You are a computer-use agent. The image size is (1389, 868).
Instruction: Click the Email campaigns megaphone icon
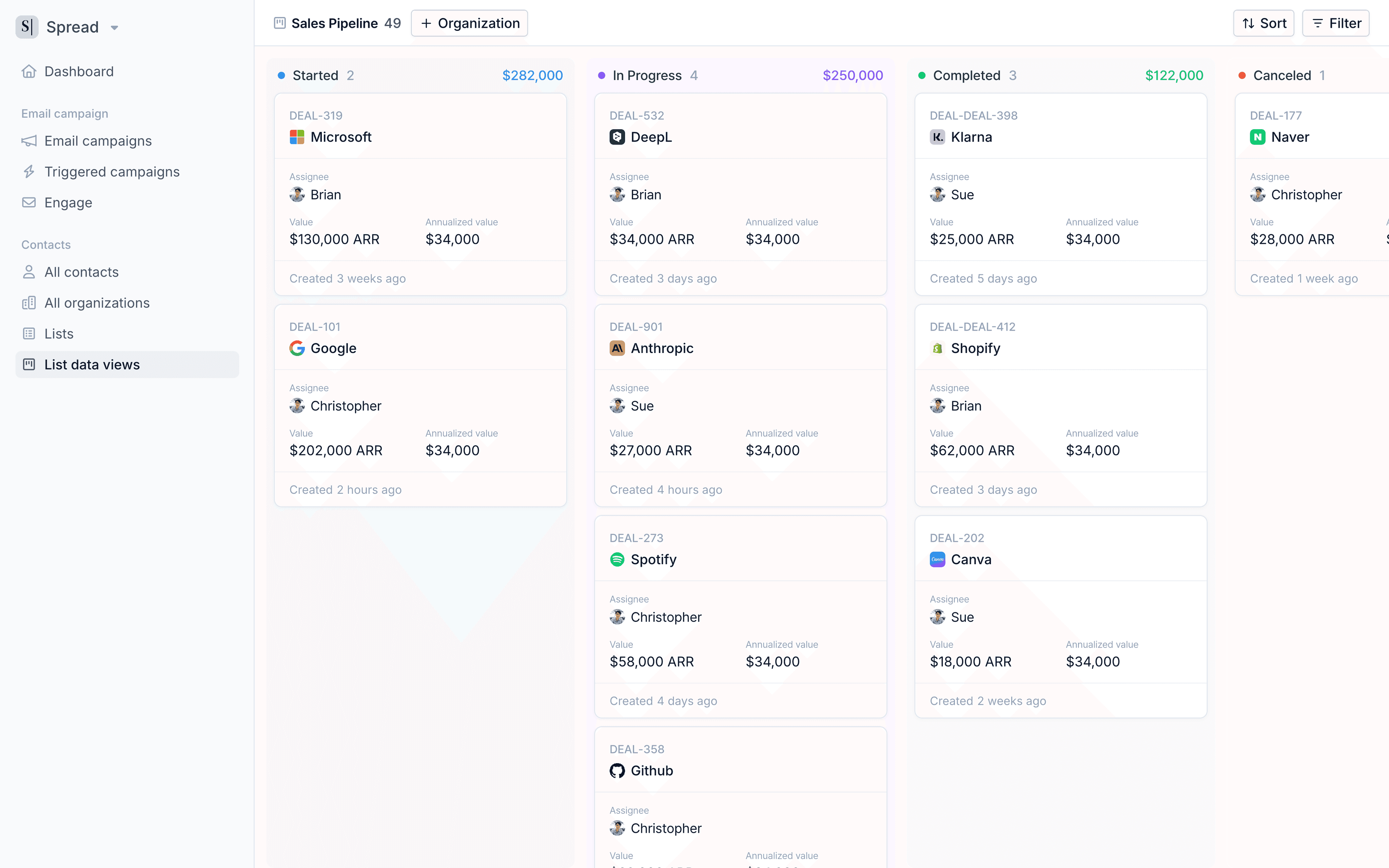[x=29, y=141]
